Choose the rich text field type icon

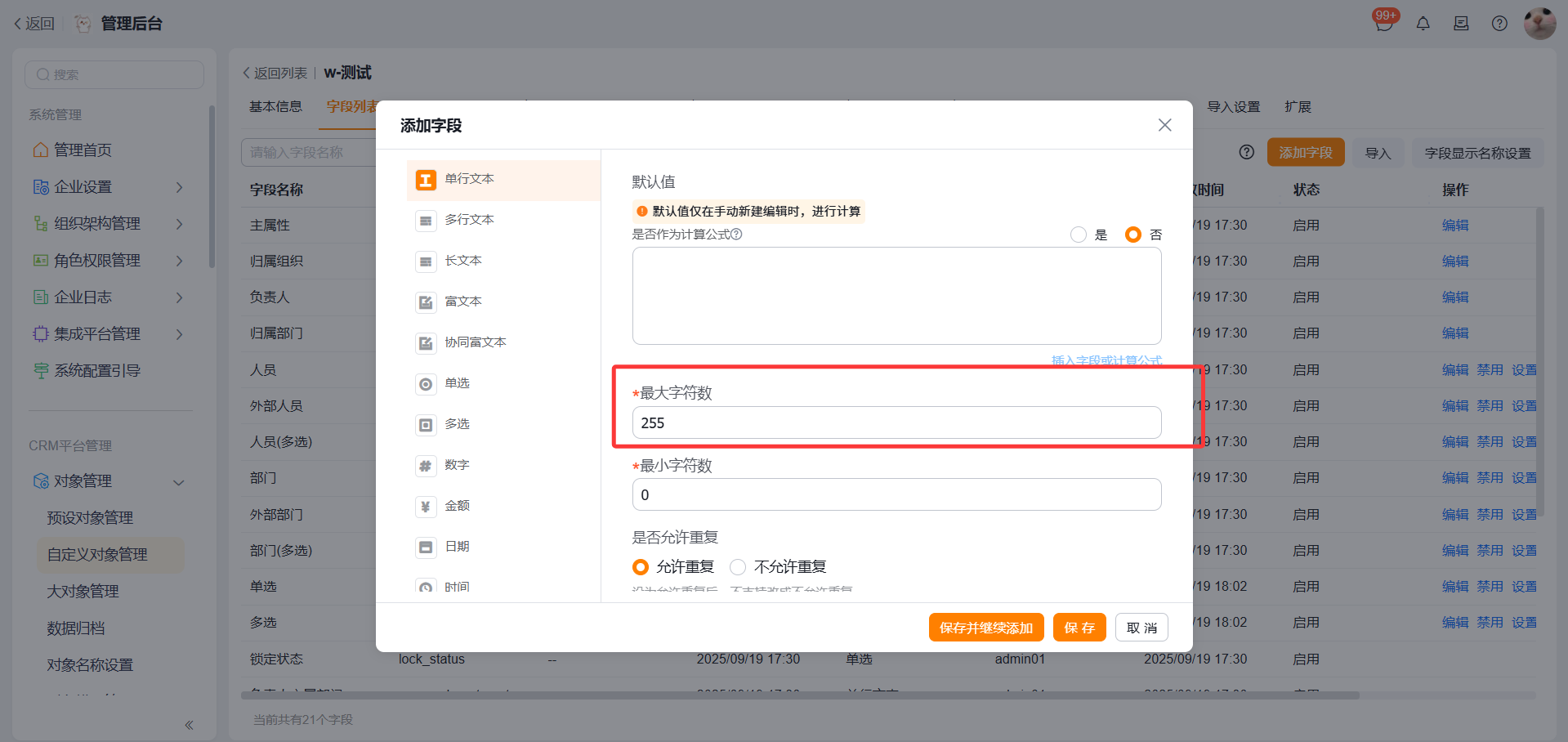[x=426, y=302]
